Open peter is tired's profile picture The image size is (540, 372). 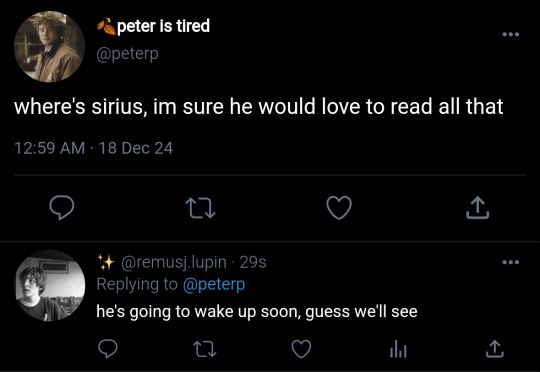coord(49,46)
